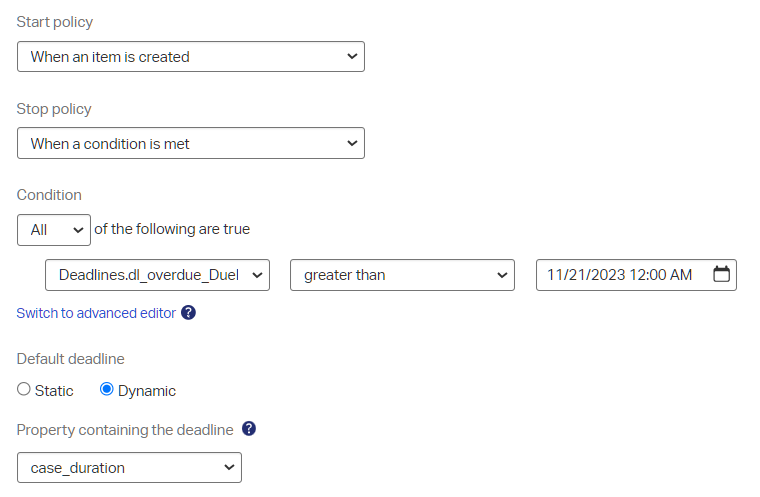Click the help icon beside advanced editor link
760x497 pixels.
coord(188,313)
